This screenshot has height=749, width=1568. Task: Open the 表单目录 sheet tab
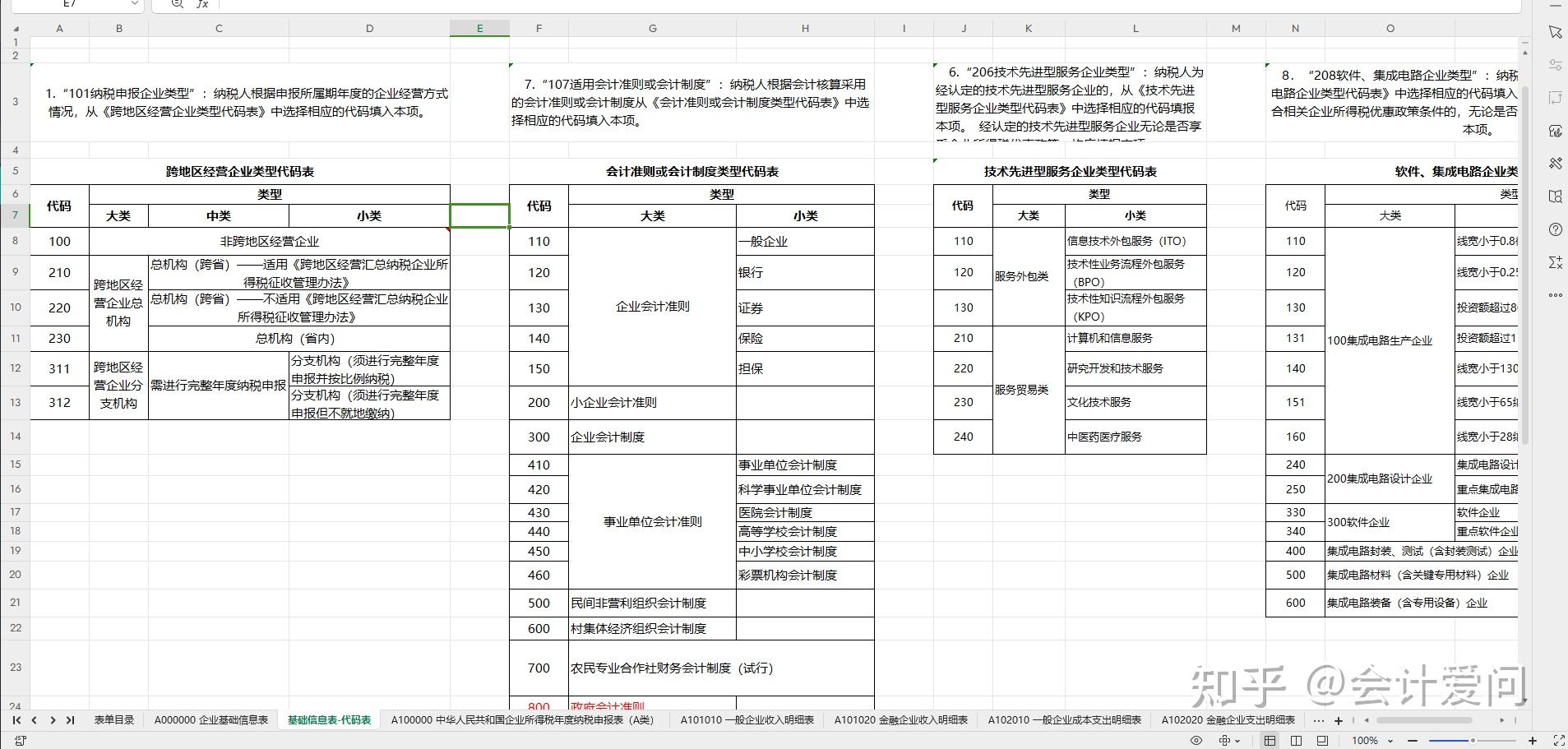tap(113, 720)
